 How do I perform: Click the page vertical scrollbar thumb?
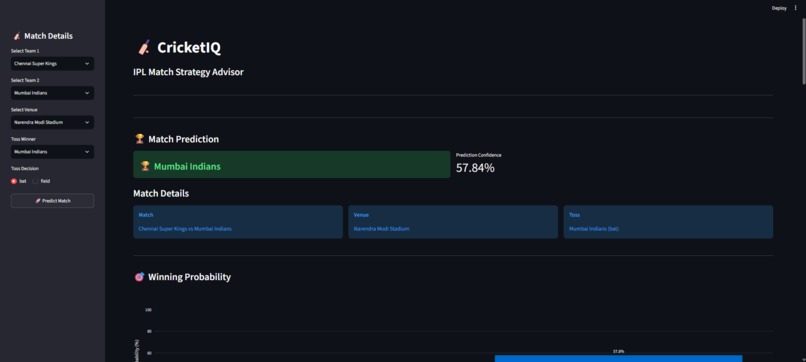(803, 50)
